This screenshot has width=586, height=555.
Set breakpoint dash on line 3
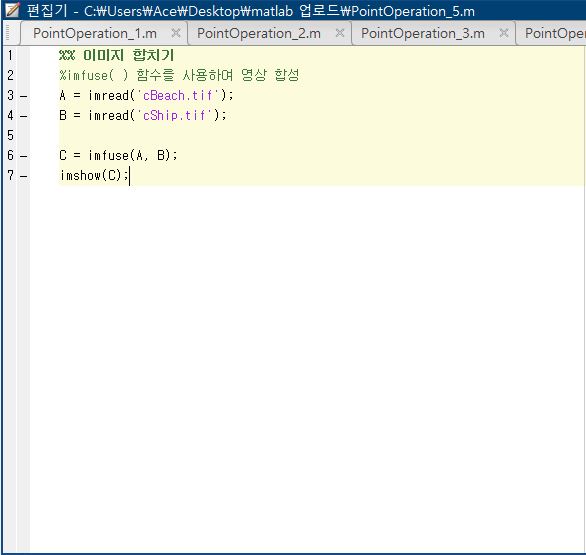[x=24, y=96]
